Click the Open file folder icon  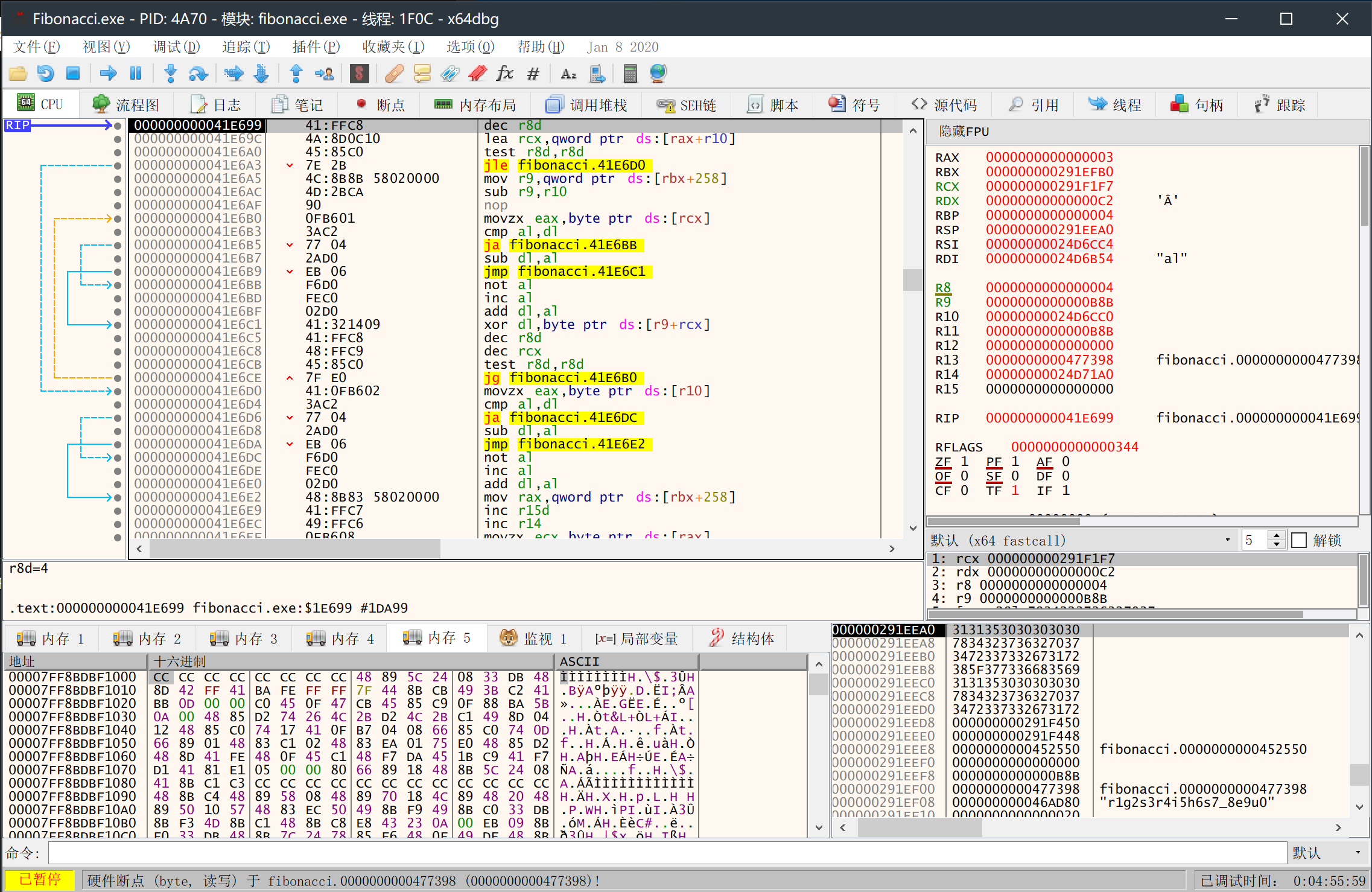(x=18, y=74)
